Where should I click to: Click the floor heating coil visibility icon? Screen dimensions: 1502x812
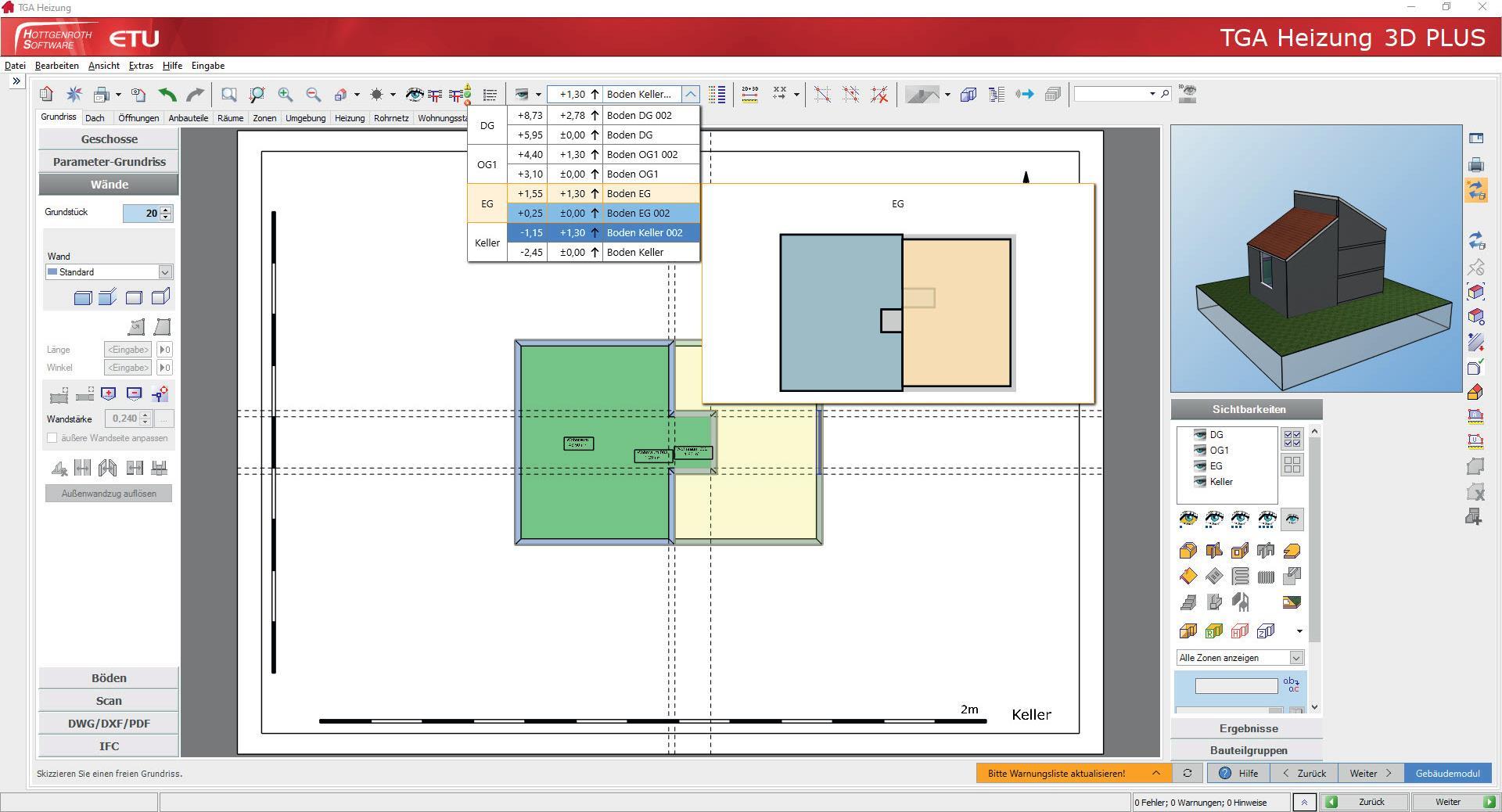click(1240, 577)
